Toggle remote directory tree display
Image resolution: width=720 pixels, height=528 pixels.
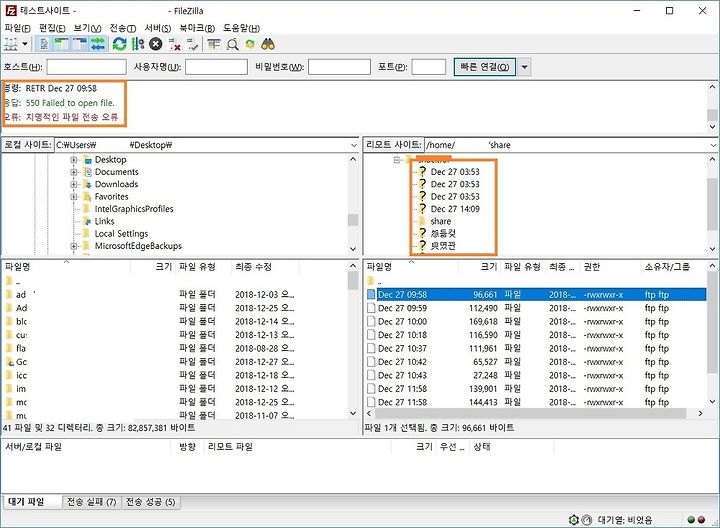[x=80, y=45]
